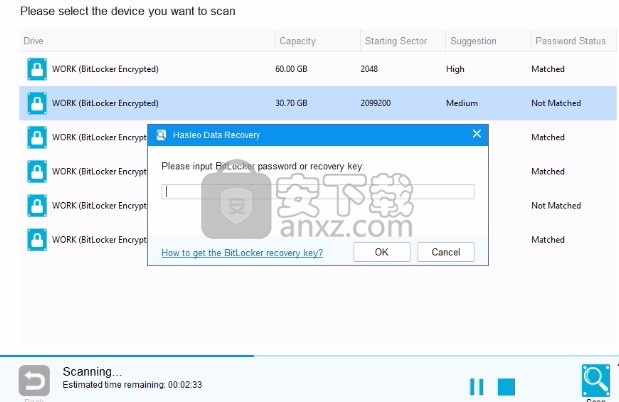
Task: Click the 30.70 GB capacity cell
Action: 291,103
